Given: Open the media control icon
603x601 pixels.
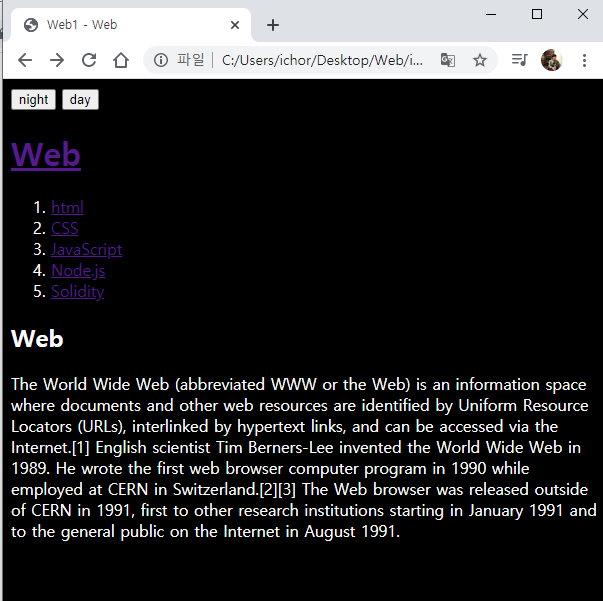Looking at the screenshot, I should click(519, 60).
